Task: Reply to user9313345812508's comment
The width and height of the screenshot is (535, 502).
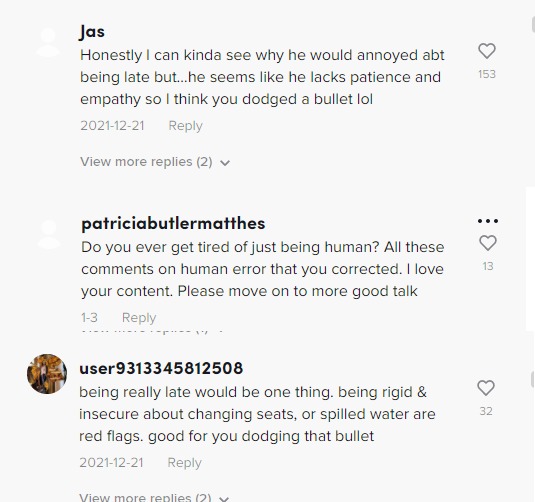Action: point(185,463)
